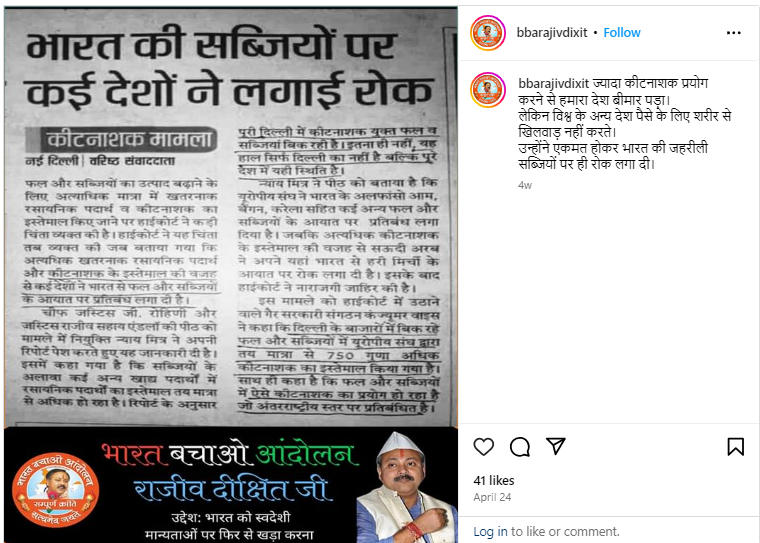This screenshot has width=760, height=543.
Task: Click the Hindi caption text block
Action: [x=625, y=124]
